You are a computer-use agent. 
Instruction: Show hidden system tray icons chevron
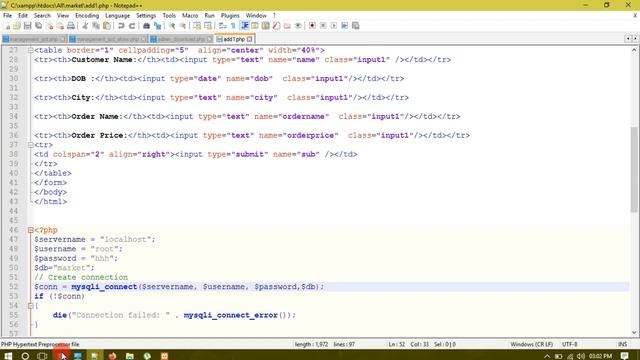547,356
